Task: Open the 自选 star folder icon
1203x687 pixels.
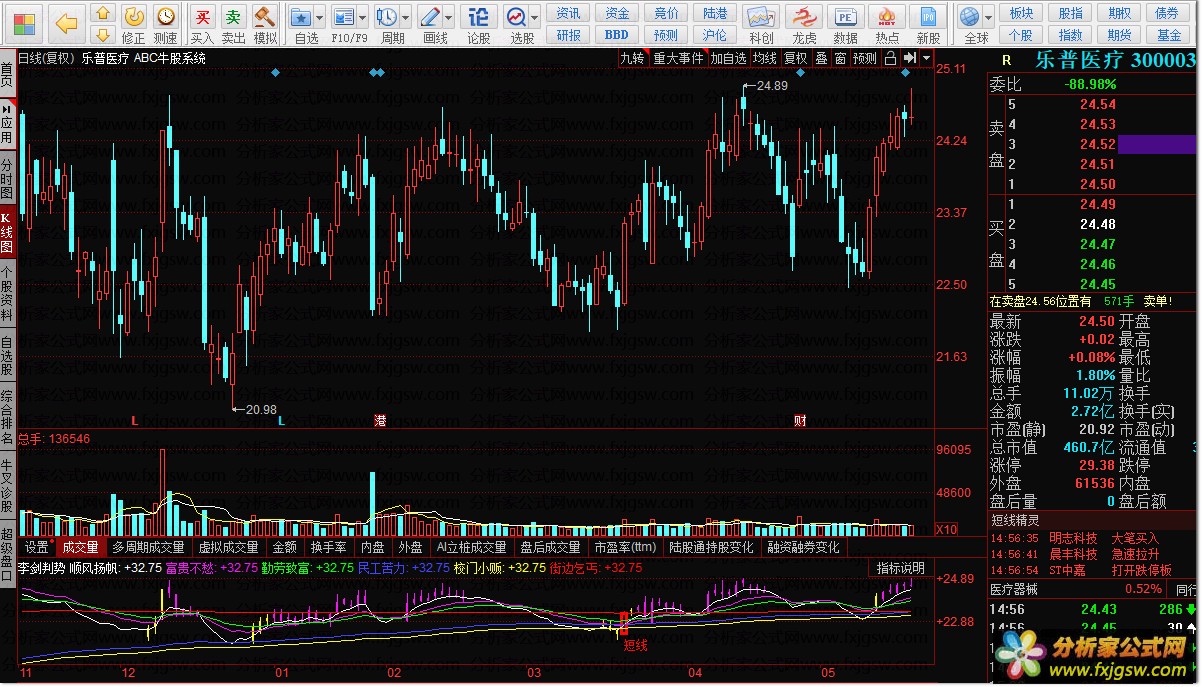Action: (299, 17)
